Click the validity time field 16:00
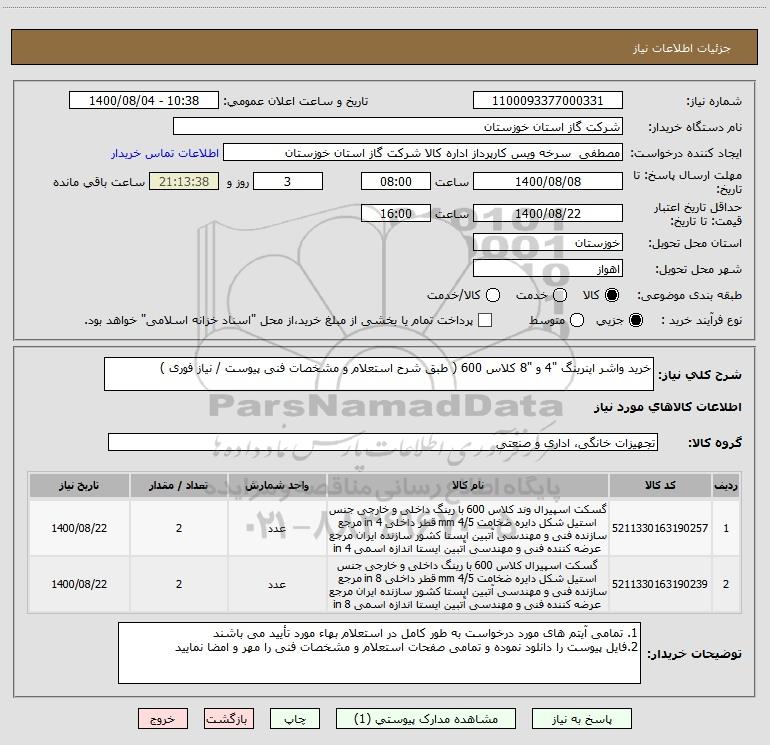Screen dimensions: 770x745 click(396, 213)
